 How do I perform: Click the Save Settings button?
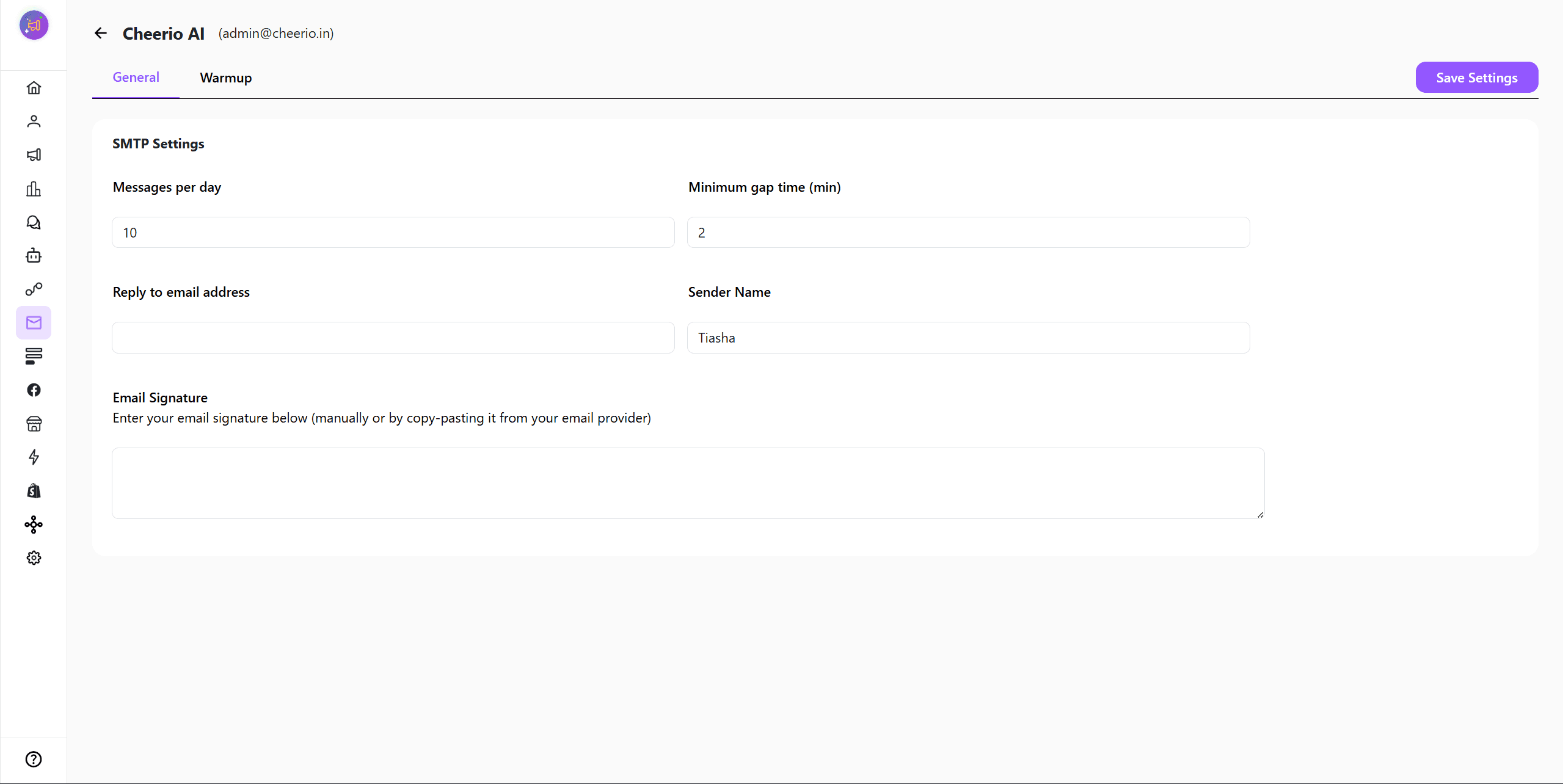(x=1476, y=78)
